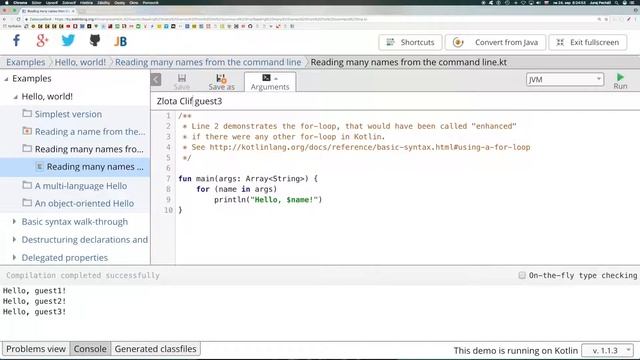
Task: Open An object-oriented Hello example
Action: [x=84, y=204]
